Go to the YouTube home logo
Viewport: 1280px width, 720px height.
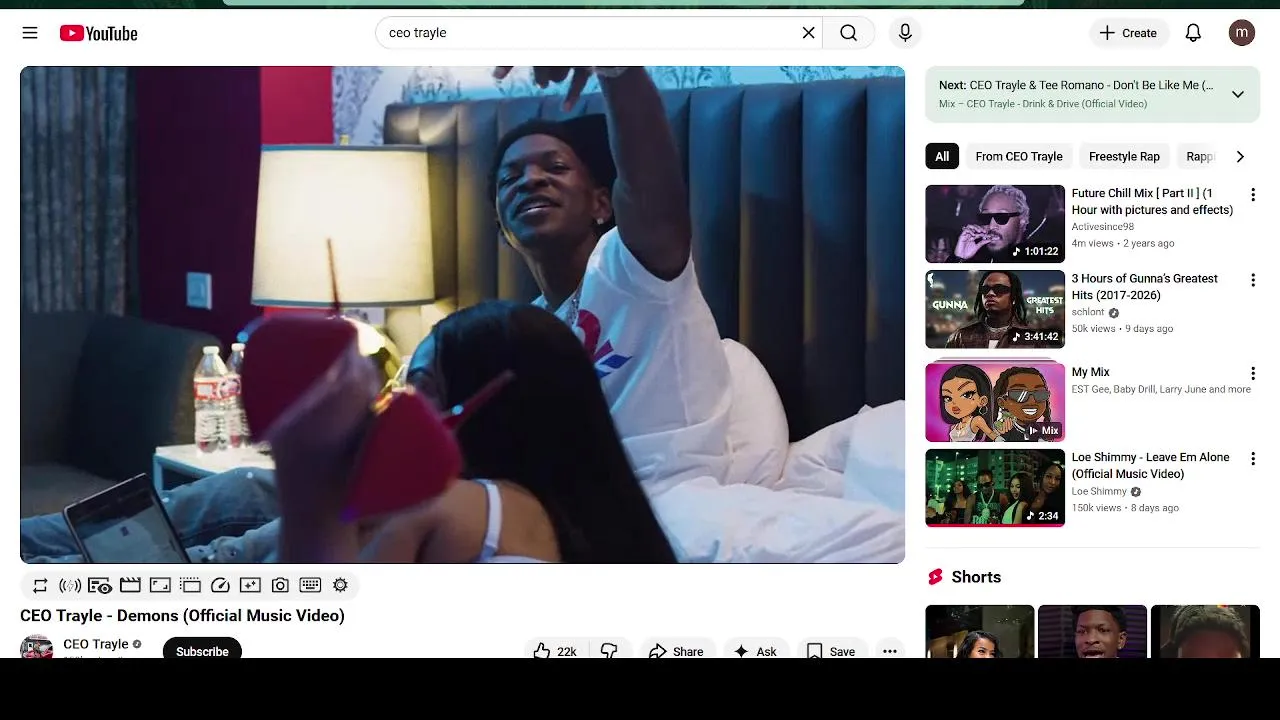click(98, 33)
